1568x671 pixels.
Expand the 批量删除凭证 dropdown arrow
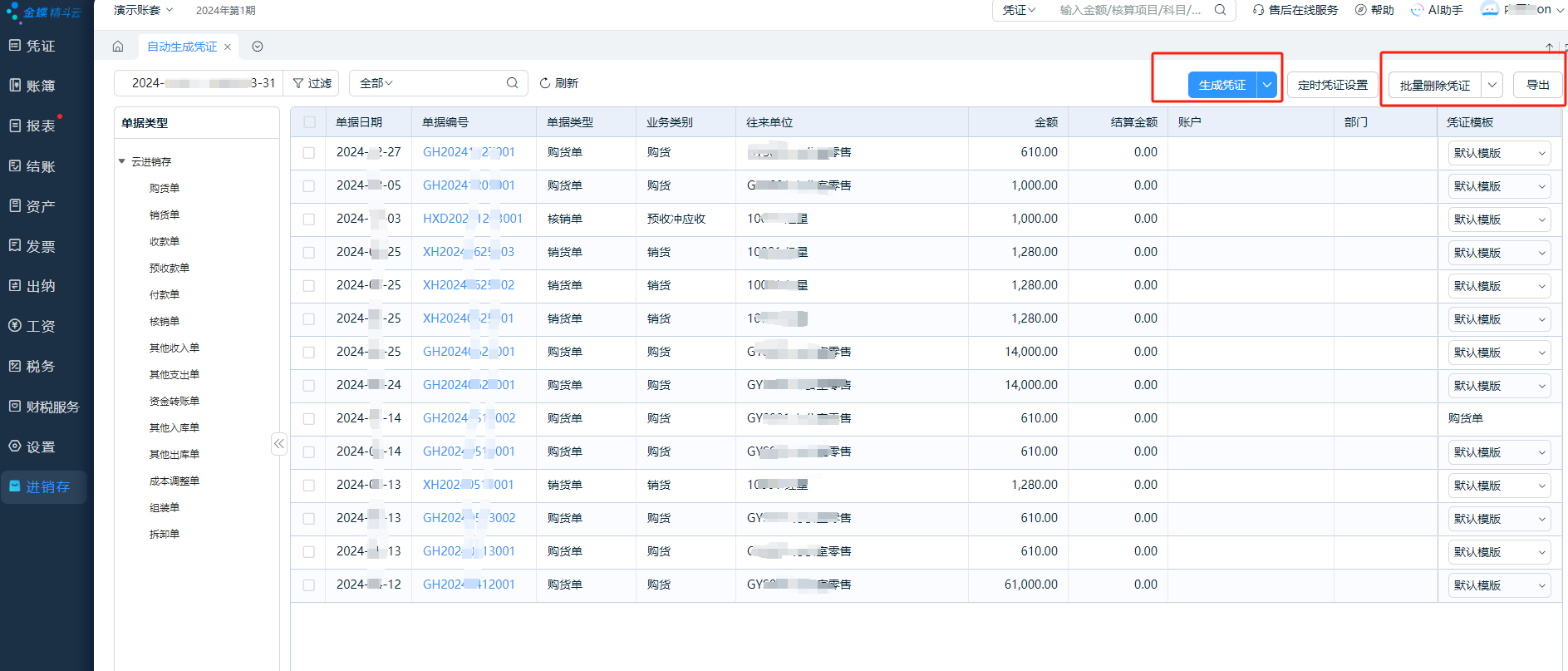click(x=1492, y=85)
